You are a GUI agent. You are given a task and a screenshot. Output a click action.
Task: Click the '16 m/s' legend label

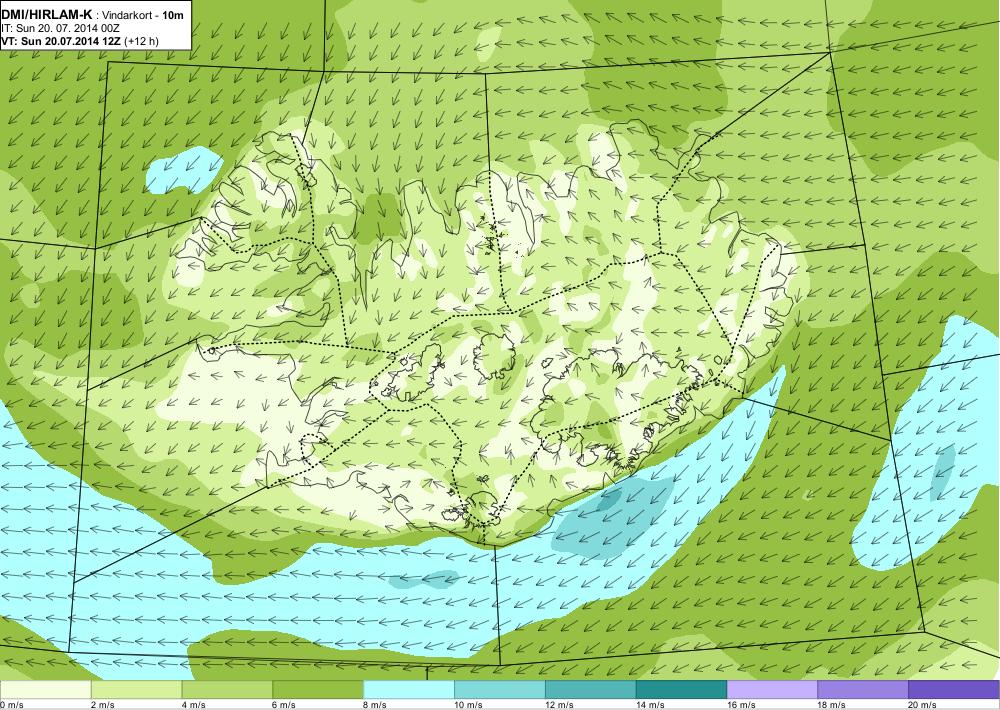click(x=741, y=705)
